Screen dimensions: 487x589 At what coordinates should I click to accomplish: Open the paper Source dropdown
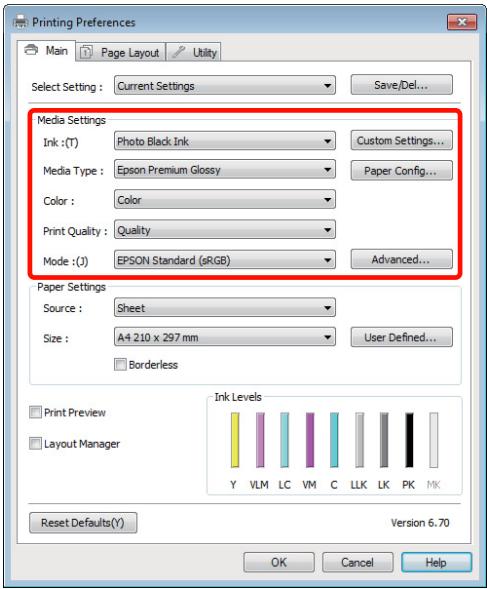pyautogui.click(x=225, y=308)
